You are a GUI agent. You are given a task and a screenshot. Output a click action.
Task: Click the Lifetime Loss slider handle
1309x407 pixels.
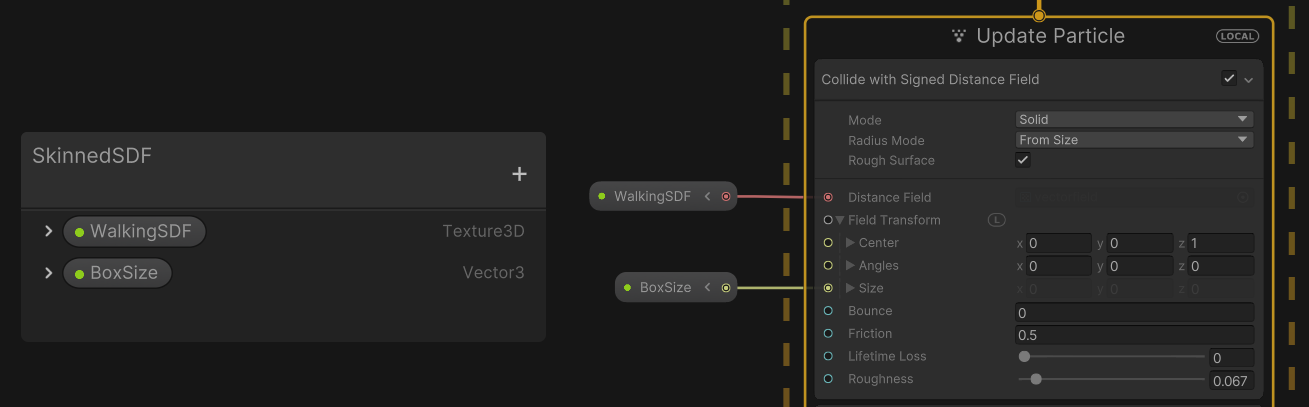click(x=1024, y=356)
